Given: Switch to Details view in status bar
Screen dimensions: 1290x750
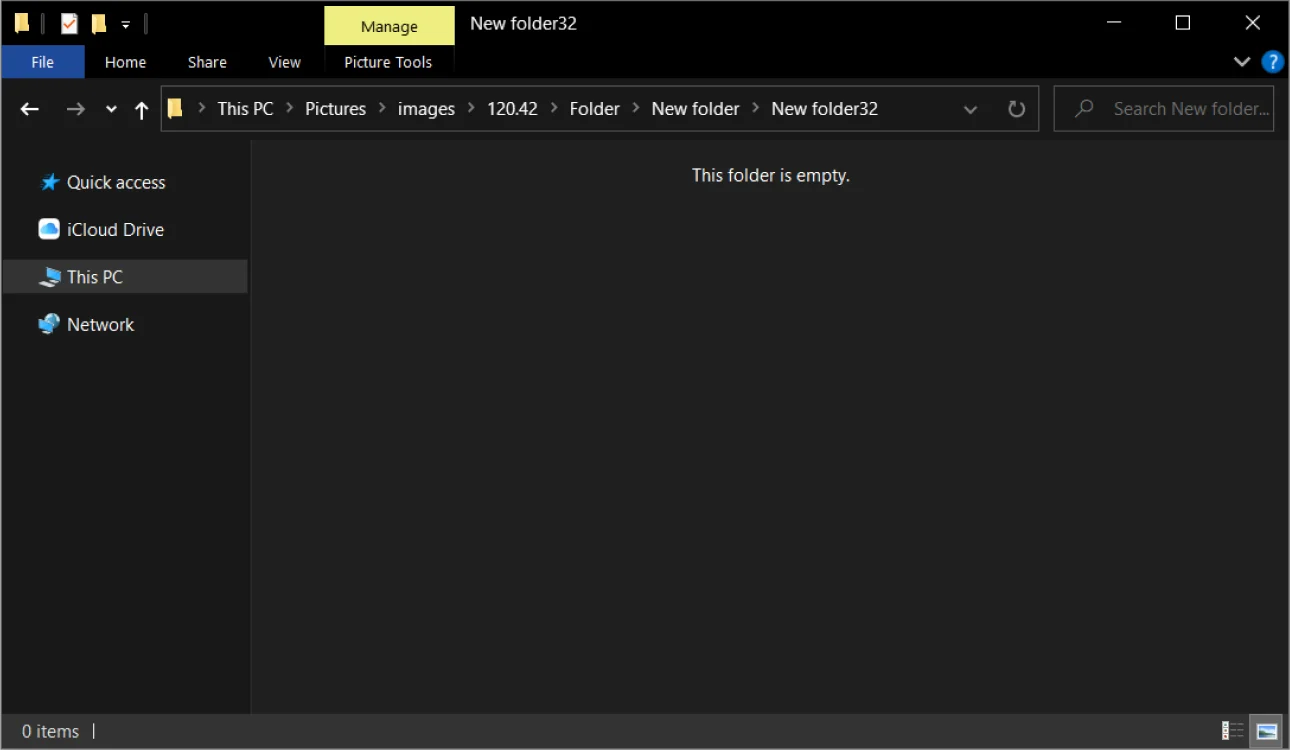Looking at the screenshot, I should tap(1233, 731).
